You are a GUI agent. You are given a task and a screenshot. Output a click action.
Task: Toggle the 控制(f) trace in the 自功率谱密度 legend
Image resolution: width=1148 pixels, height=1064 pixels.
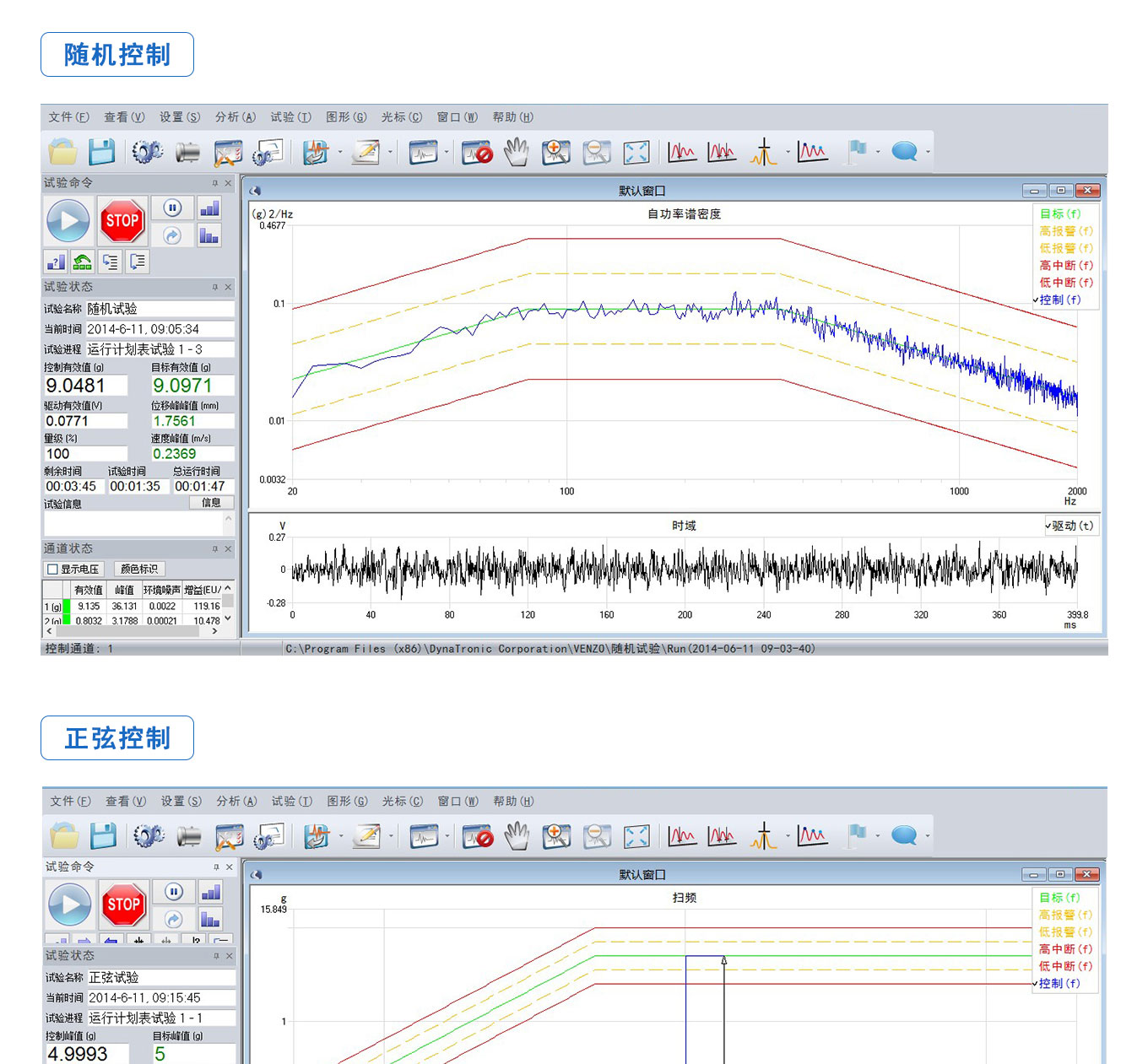[x=1059, y=300]
